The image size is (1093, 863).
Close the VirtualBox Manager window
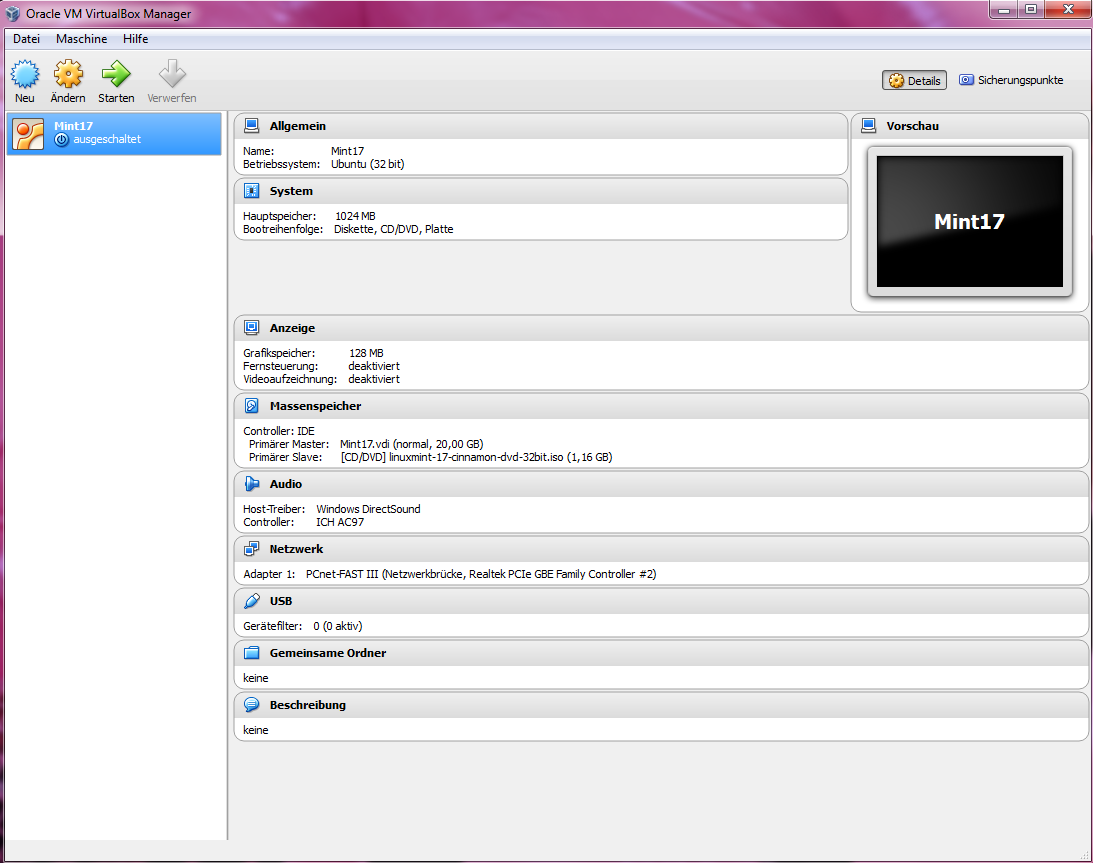coord(1067,10)
